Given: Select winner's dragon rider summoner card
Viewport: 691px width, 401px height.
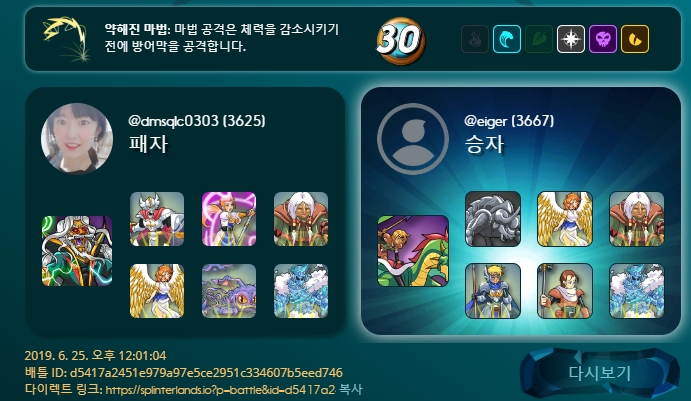Looking at the screenshot, I should tap(413, 251).
